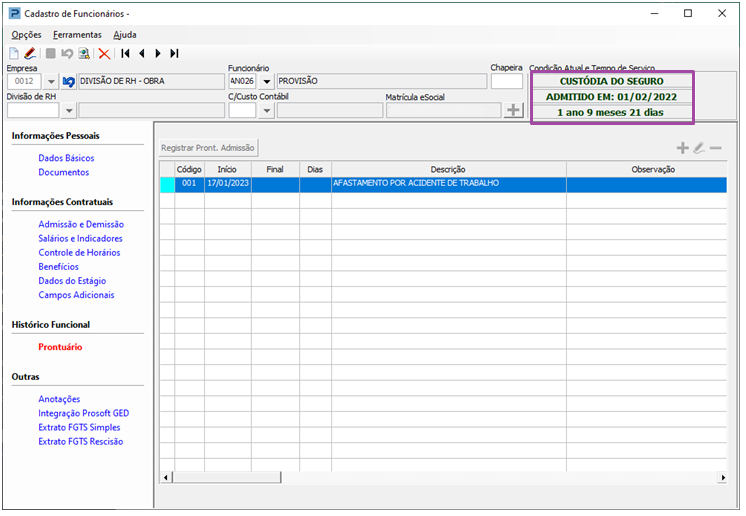This screenshot has width=746, height=516.
Task: Click inside the Chapeira field
Action: click(x=506, y=82)
